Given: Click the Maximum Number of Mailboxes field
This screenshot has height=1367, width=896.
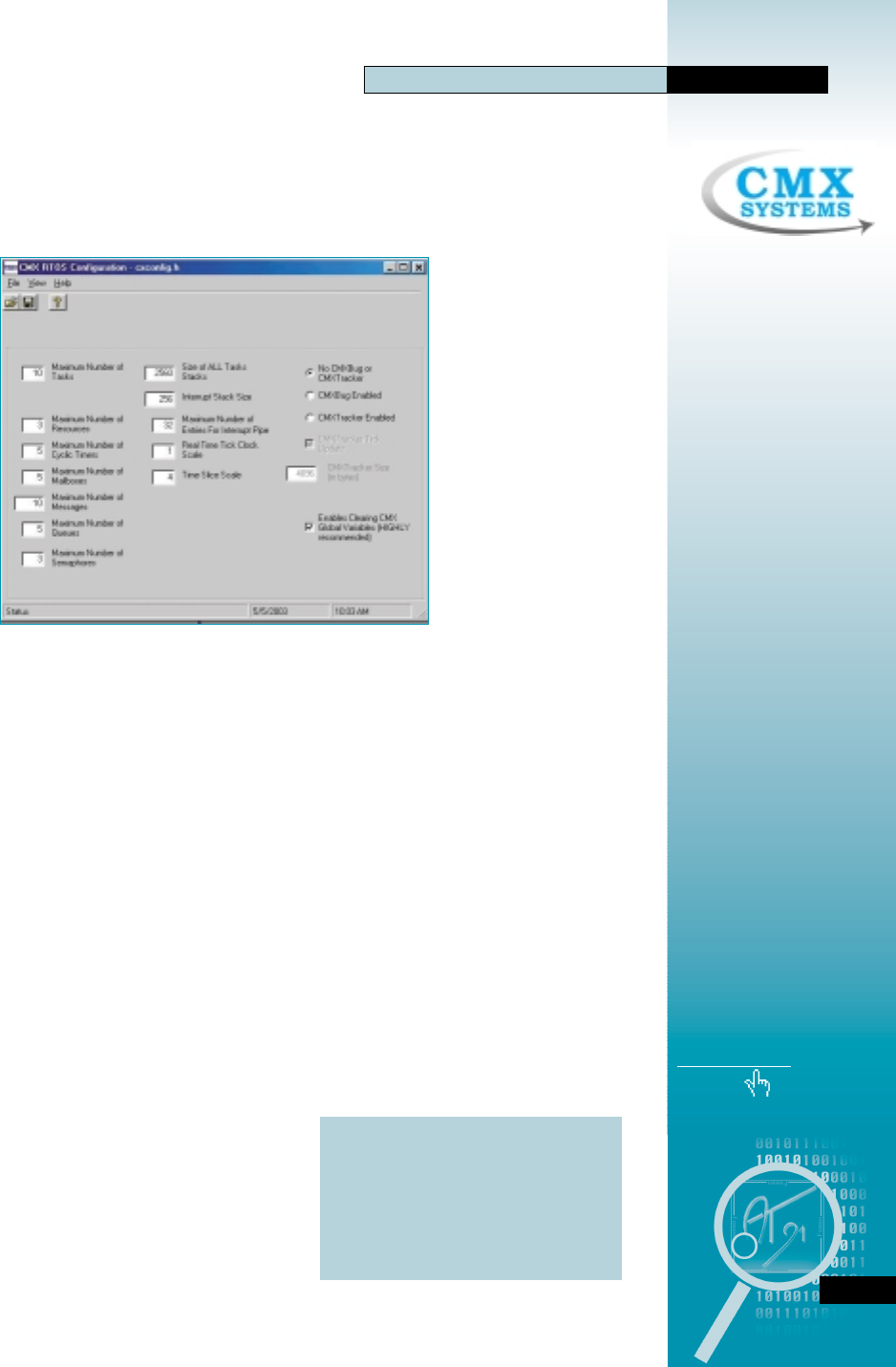Looking at the screenshot, I should [x=33, y=477].
